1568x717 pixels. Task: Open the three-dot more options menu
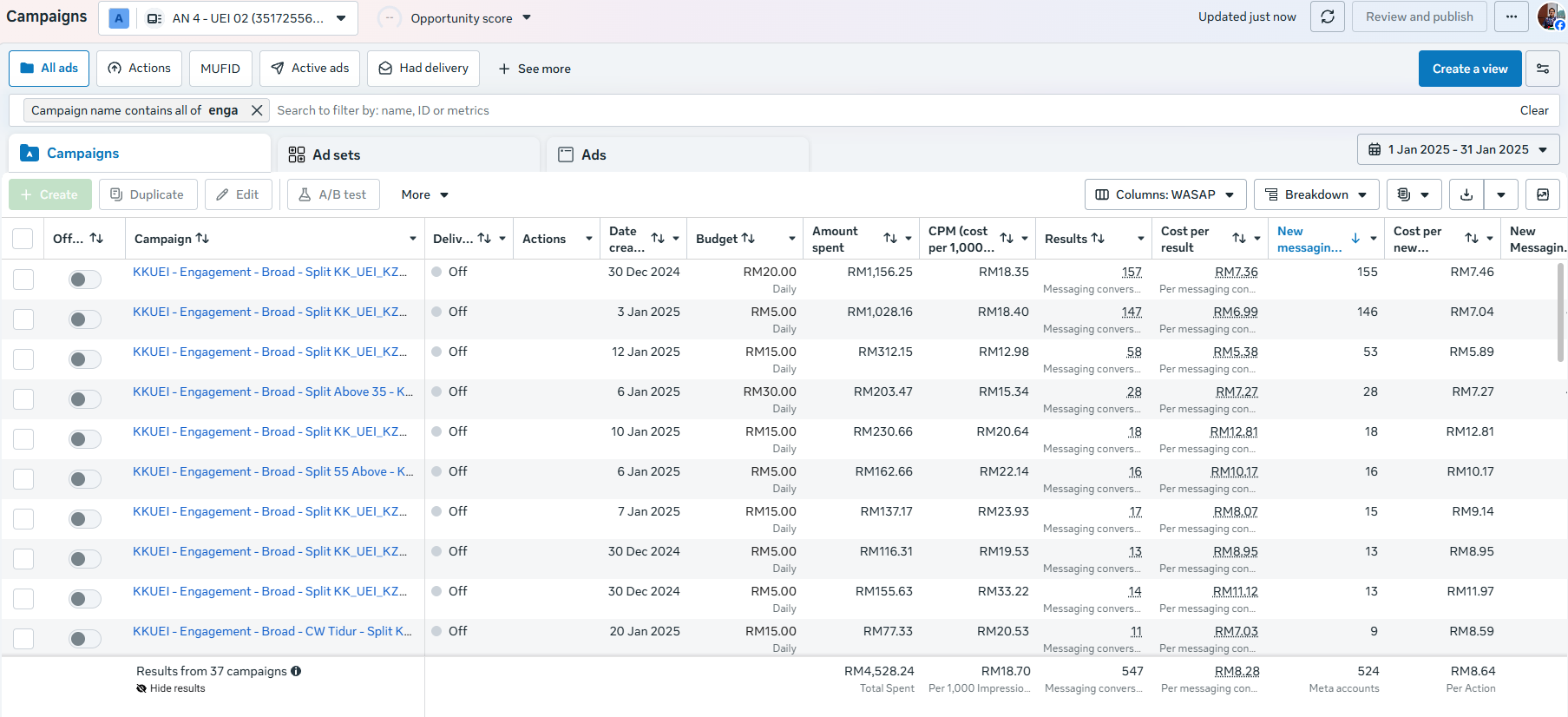click(1512, 17)
